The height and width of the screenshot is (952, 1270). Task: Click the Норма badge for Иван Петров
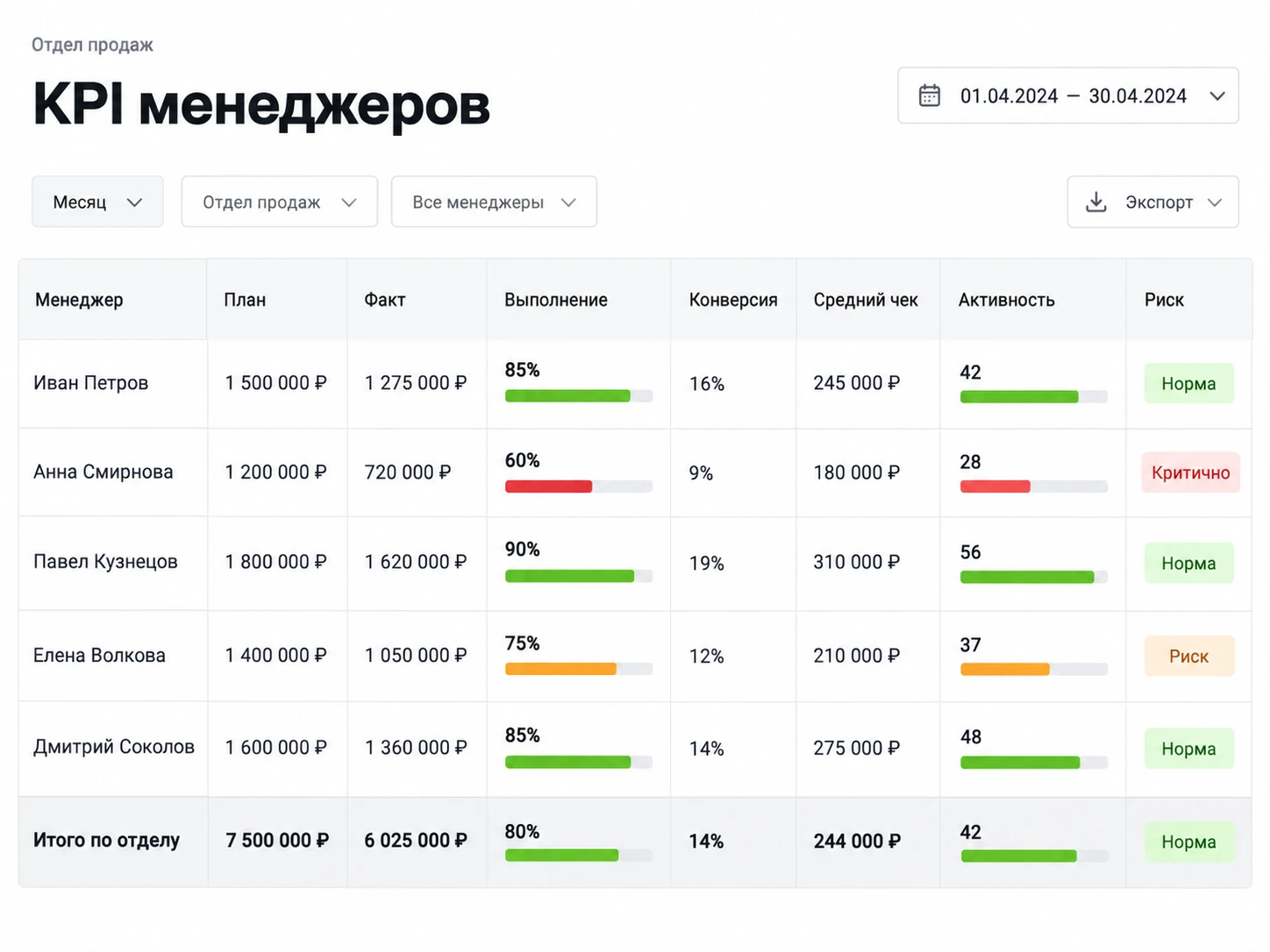[1188, 383]
